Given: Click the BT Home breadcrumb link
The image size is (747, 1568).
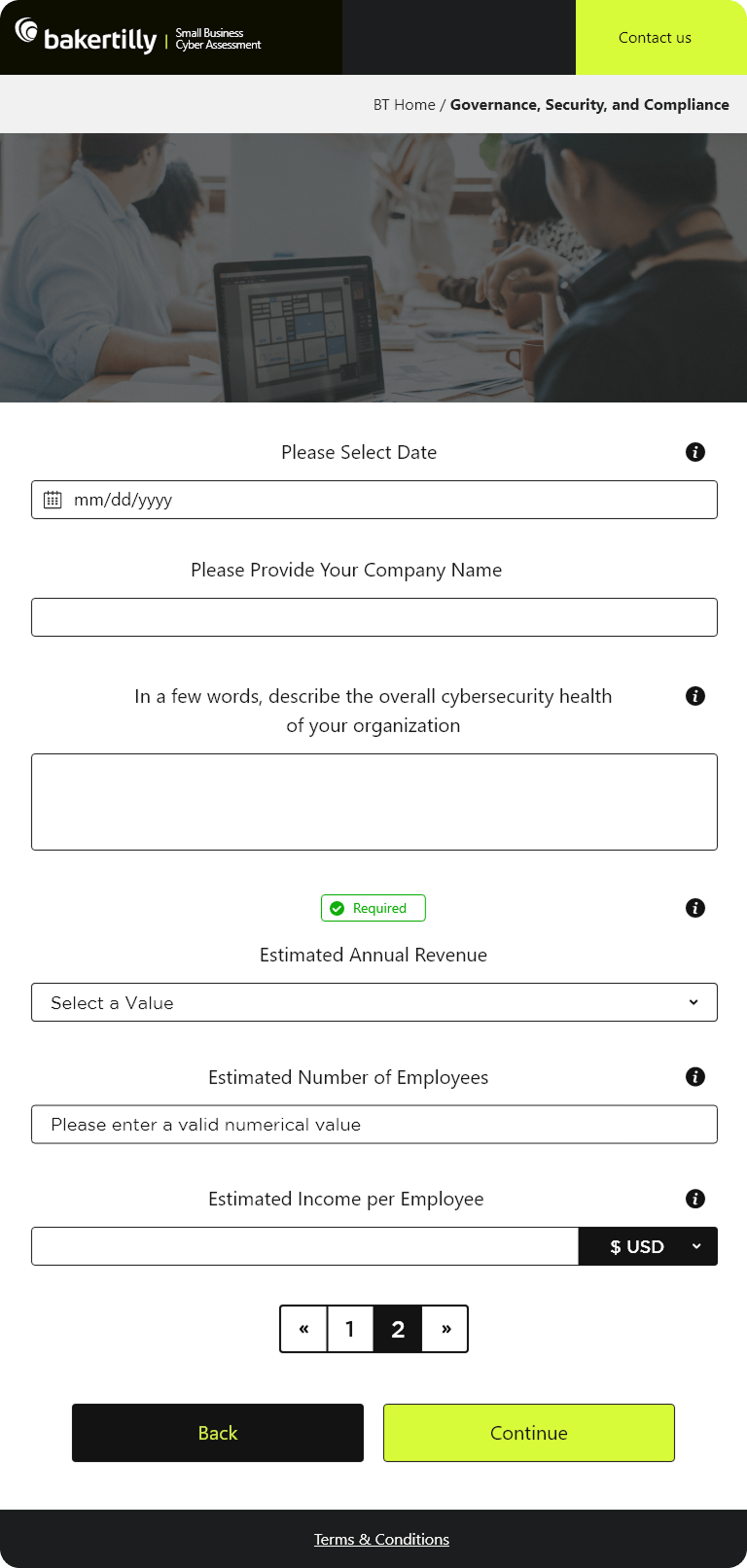Looking at the screenshot, I should [405, 105].
